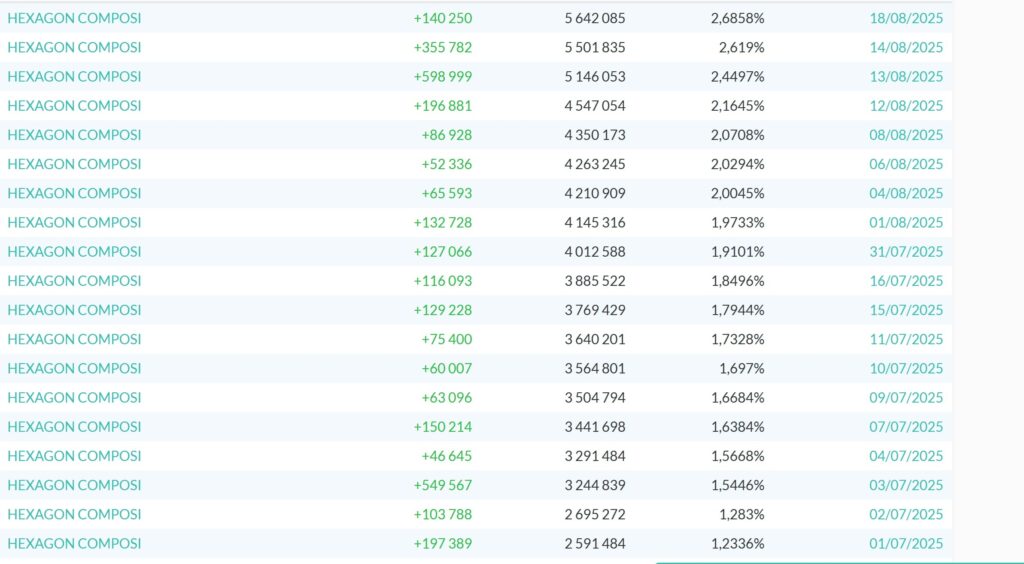Open HEXAGON COMPOSI link in 02/07/2025 row
Image resolution: width=1024 pixels, height=564 pixels.
(74, 514)
